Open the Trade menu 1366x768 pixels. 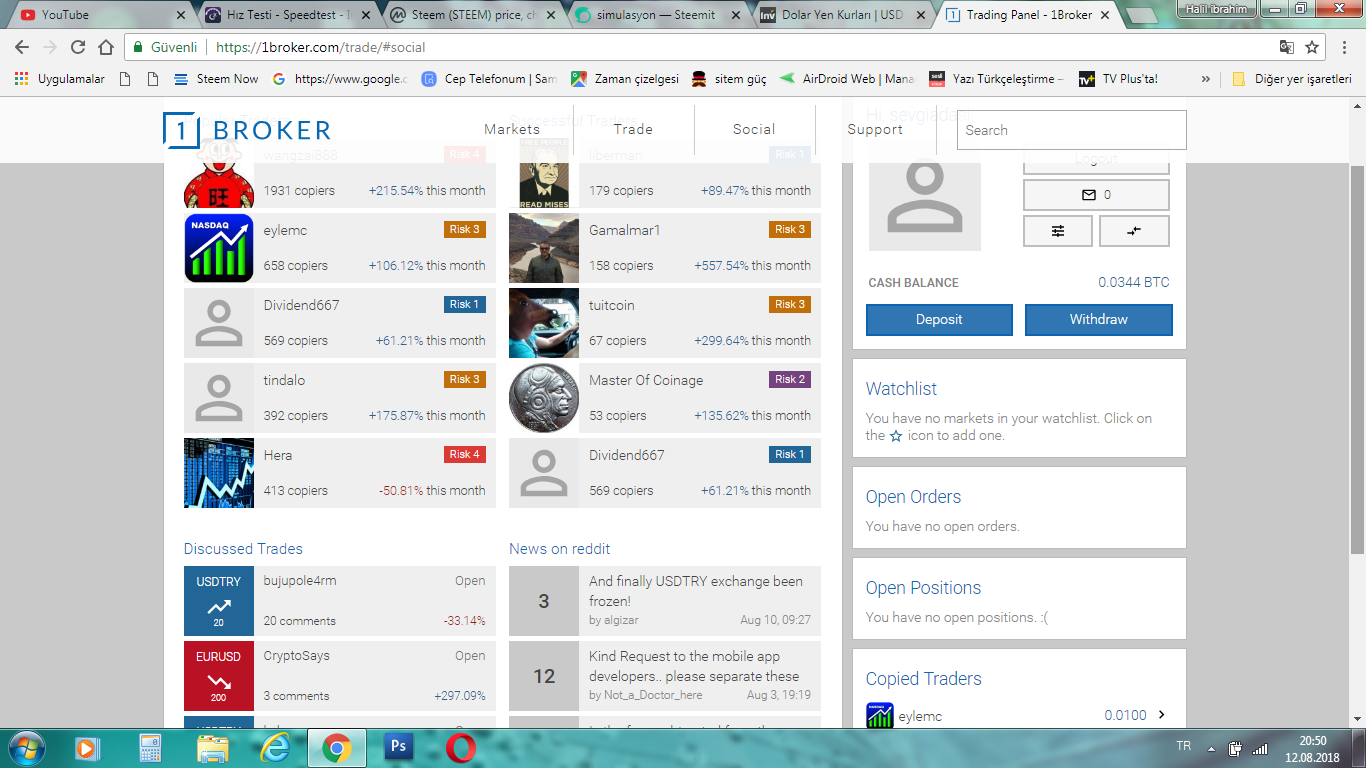point(633,129)
